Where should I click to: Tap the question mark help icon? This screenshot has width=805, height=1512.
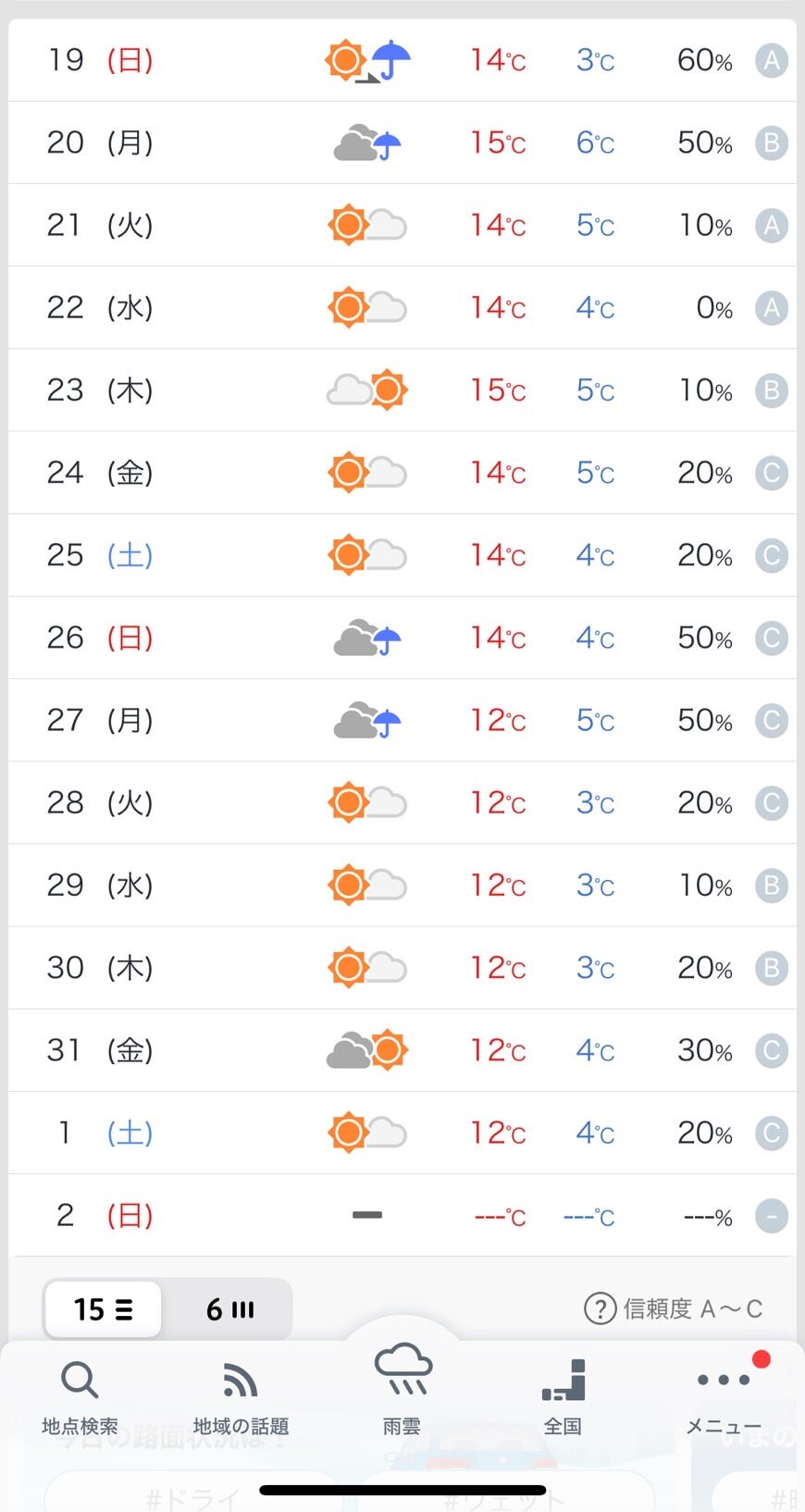point(600,1308)
